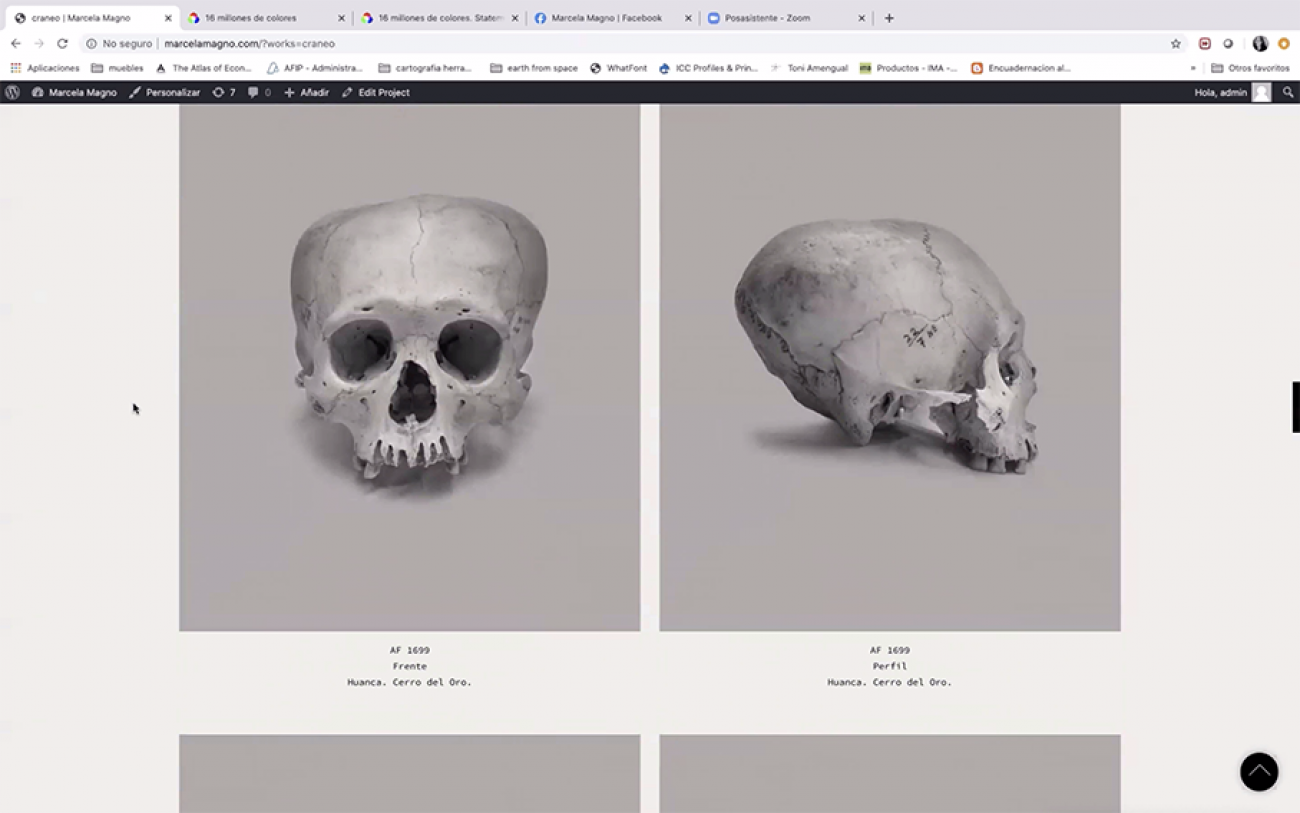Viewport: 1300px width, 813px height.
Task: Open the Marcela Magno site dashboard menu
Action: (x=74, y=92)
